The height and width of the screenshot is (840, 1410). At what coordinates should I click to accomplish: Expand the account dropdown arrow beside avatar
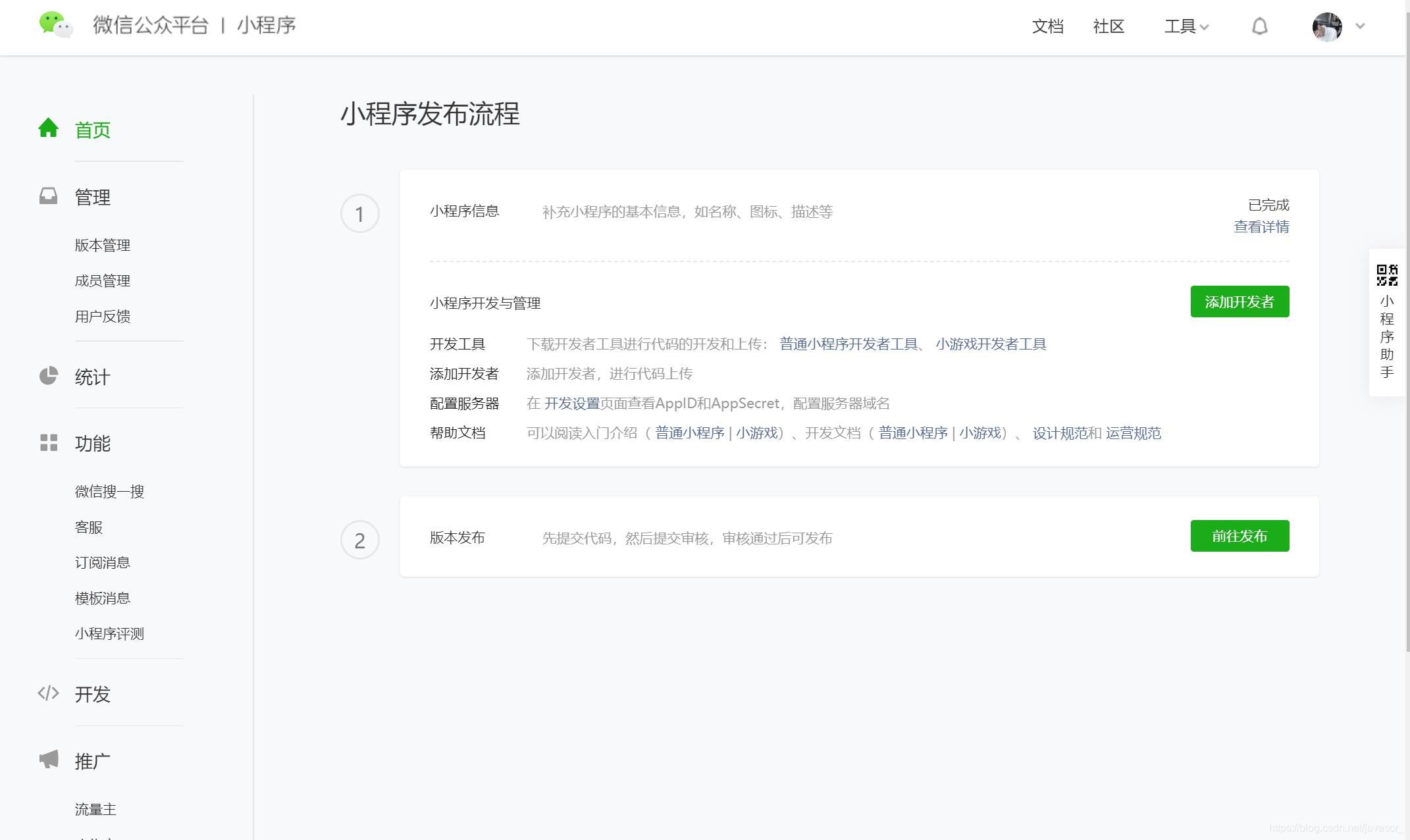tap(1360, 26)
